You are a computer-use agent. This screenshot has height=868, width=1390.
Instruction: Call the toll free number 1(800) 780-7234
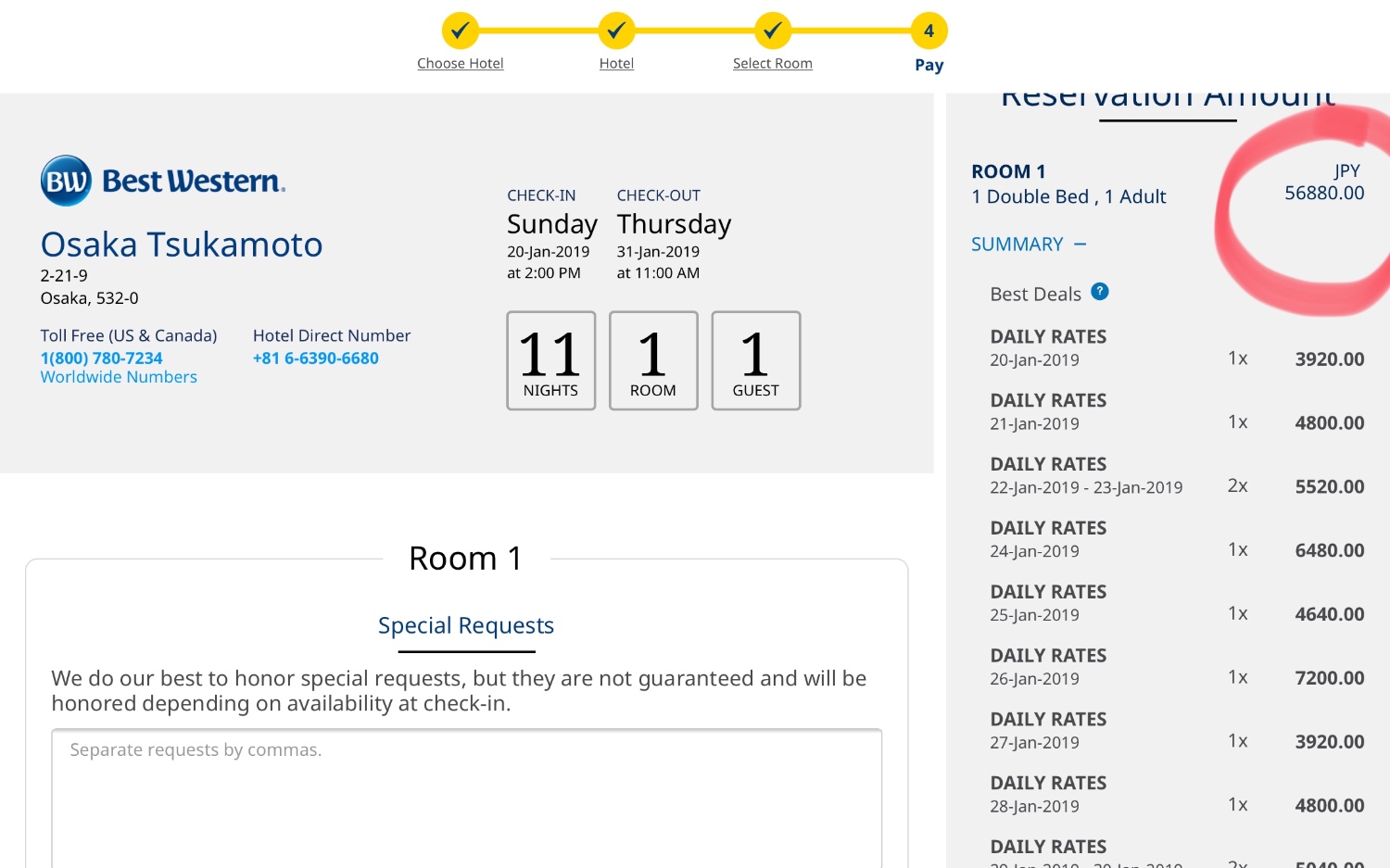pos(101,359)
